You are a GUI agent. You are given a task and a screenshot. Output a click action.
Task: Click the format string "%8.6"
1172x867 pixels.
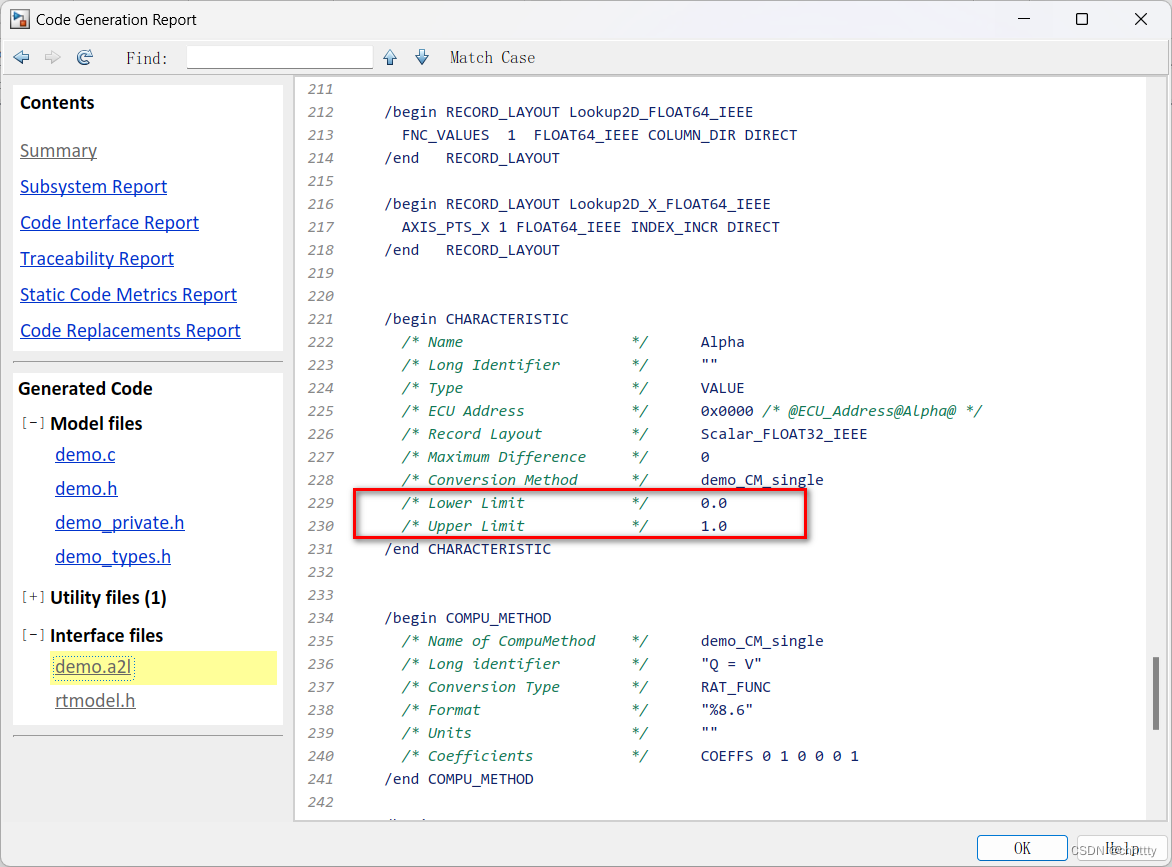tap(727, 710)
